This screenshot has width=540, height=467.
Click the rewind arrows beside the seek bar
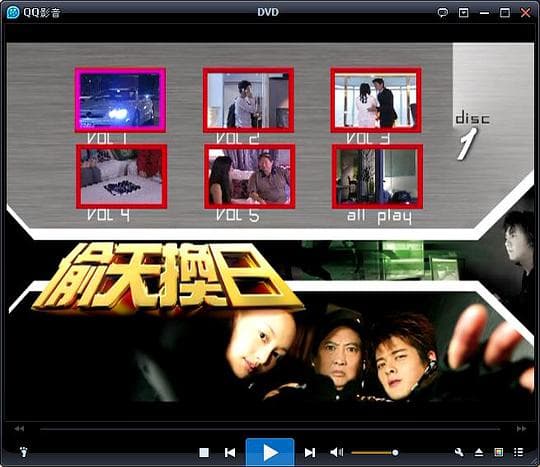[x=19, y=429]
